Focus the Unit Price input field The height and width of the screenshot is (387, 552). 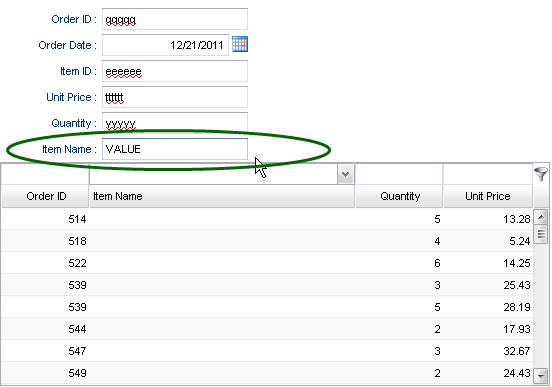point(175,97)
